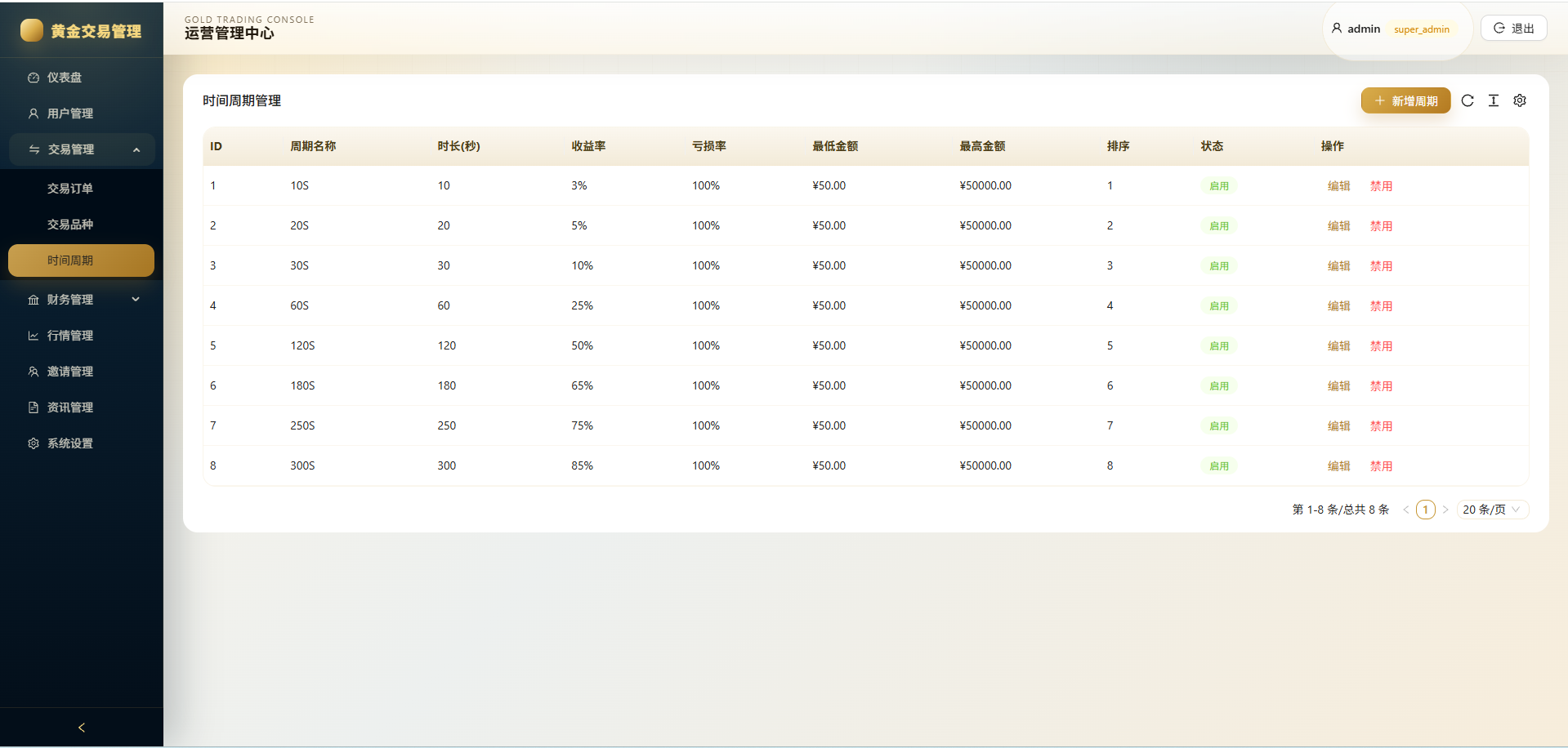1568x748 pixels.
Task: Click the 系统设置 gear icon
Action: (34, 443)
